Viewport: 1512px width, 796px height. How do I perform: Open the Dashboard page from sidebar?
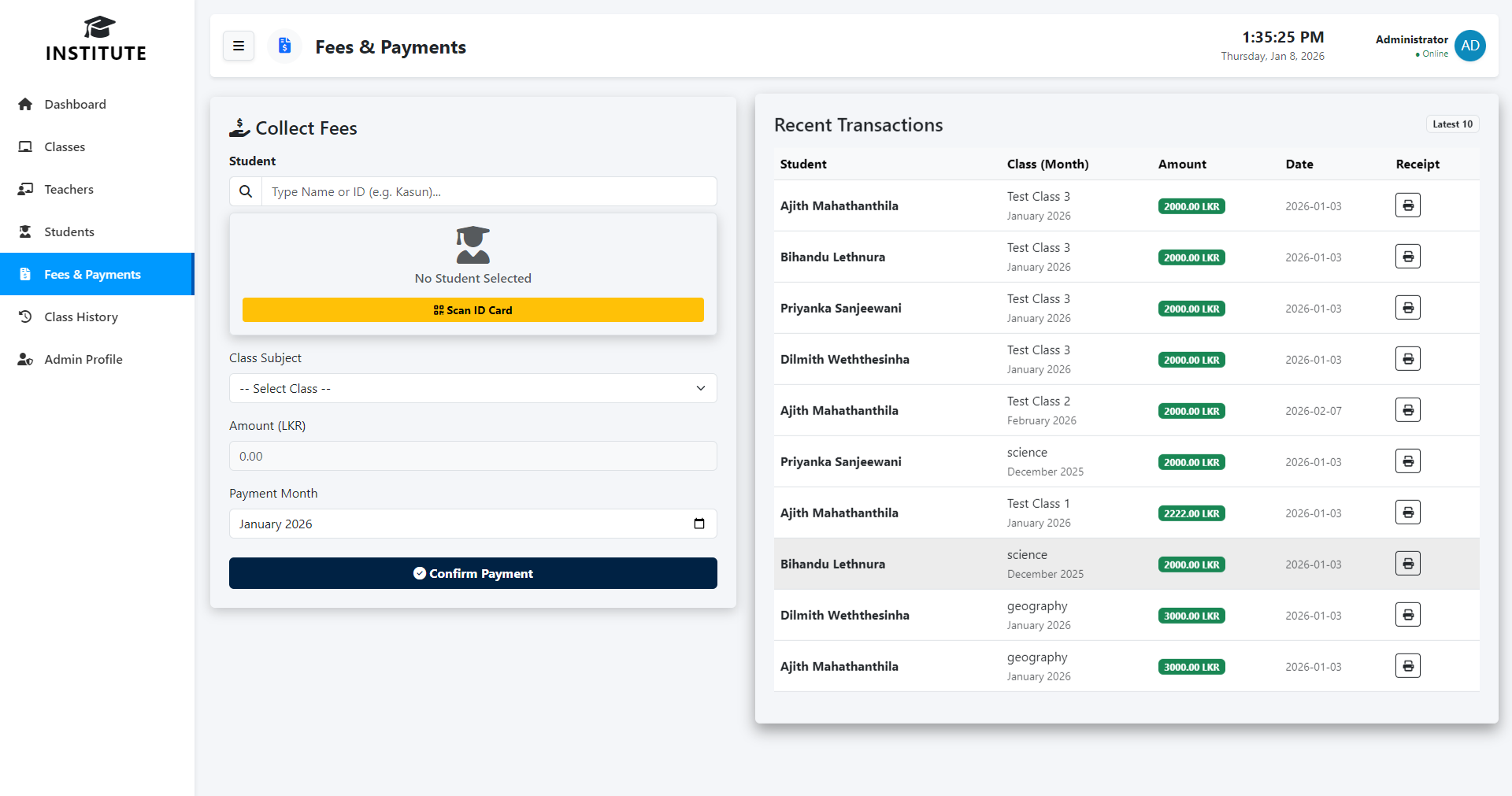[75, 104]
